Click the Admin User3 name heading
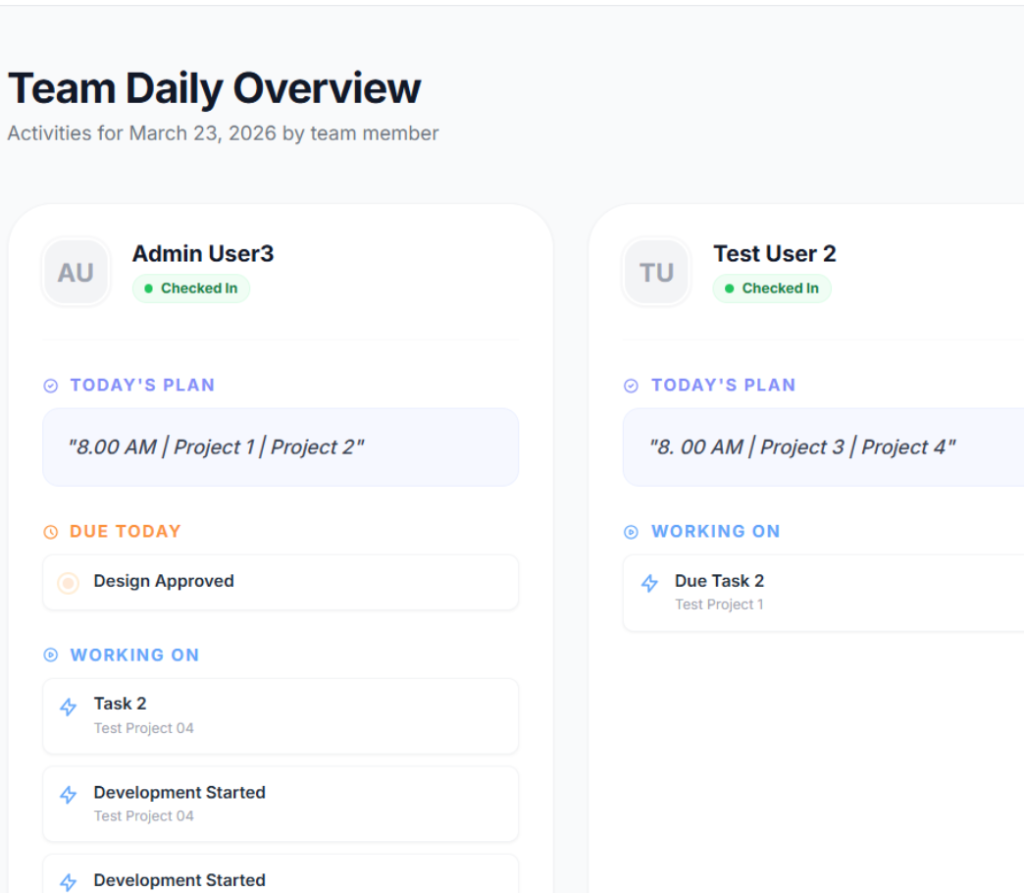This screenshot has width=1024, height=893. (x=203, y=254)
